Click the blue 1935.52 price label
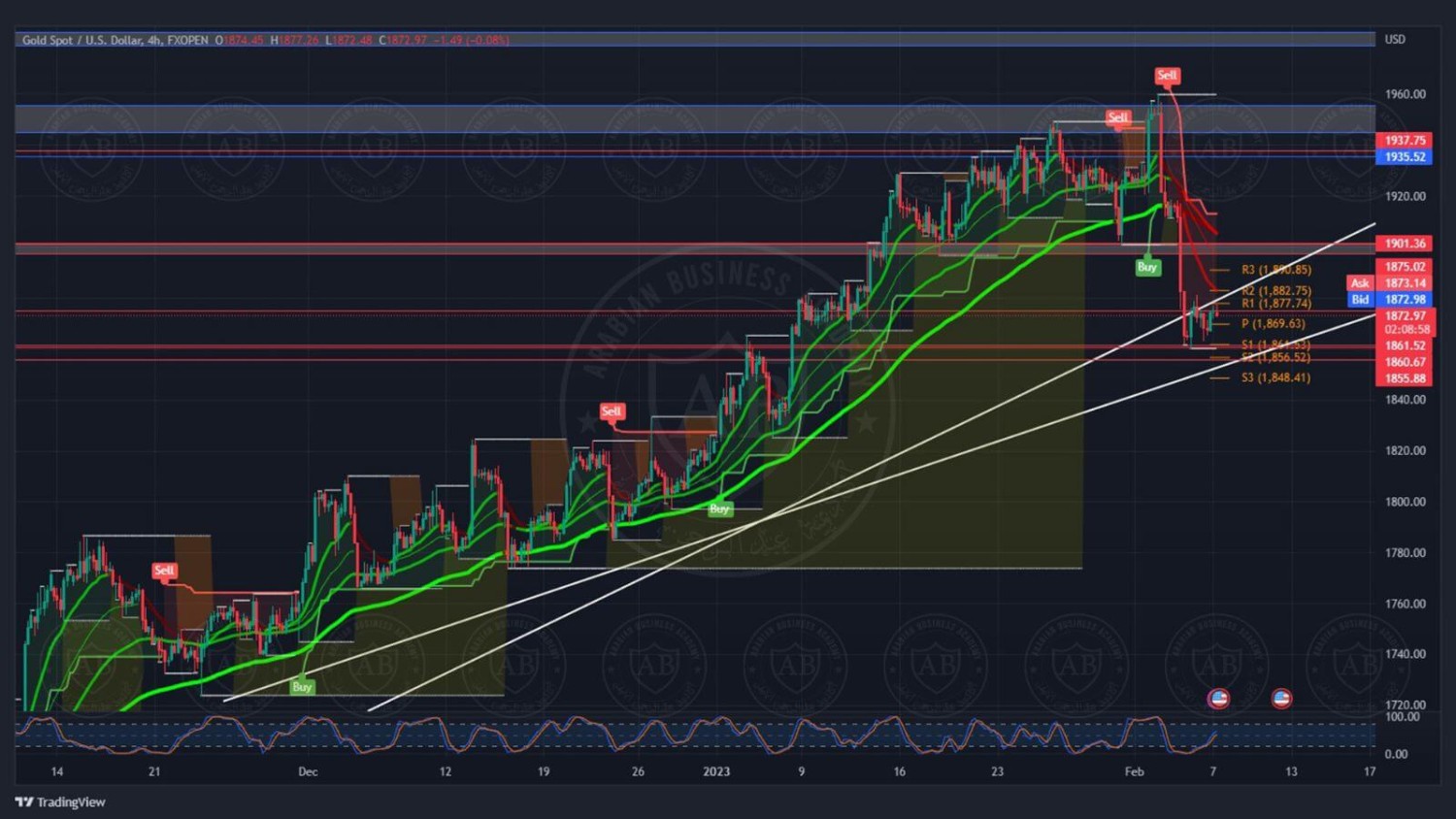 (x=1404, y=156)
